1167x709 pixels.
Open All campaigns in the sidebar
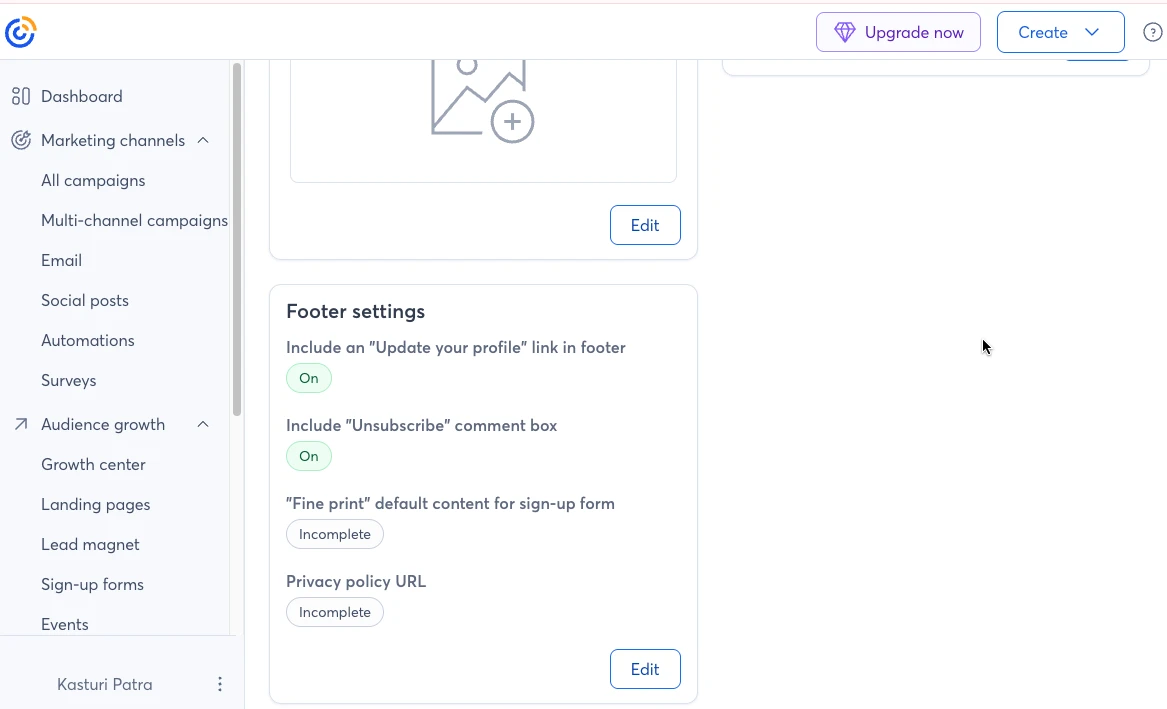click(93, 180)
